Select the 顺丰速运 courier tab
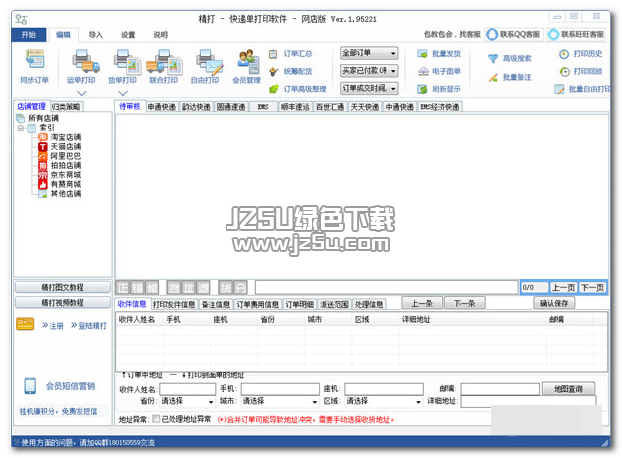The width and height of the screenshot is (622, 458). click(296, 107)
